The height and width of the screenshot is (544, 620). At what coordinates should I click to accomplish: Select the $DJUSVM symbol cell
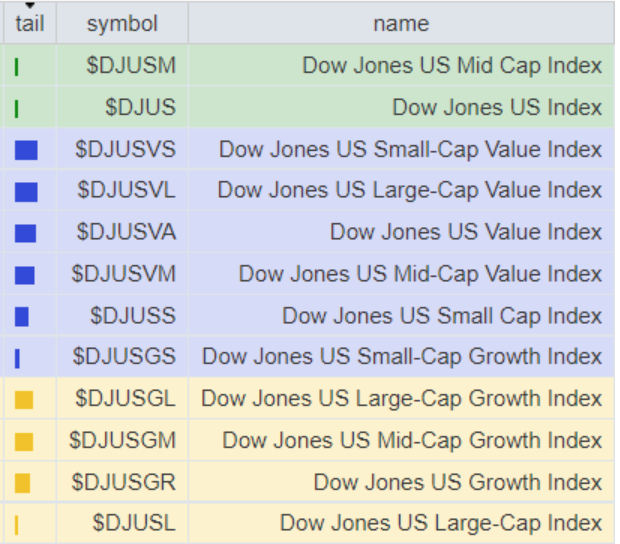[x=124, y=274]
